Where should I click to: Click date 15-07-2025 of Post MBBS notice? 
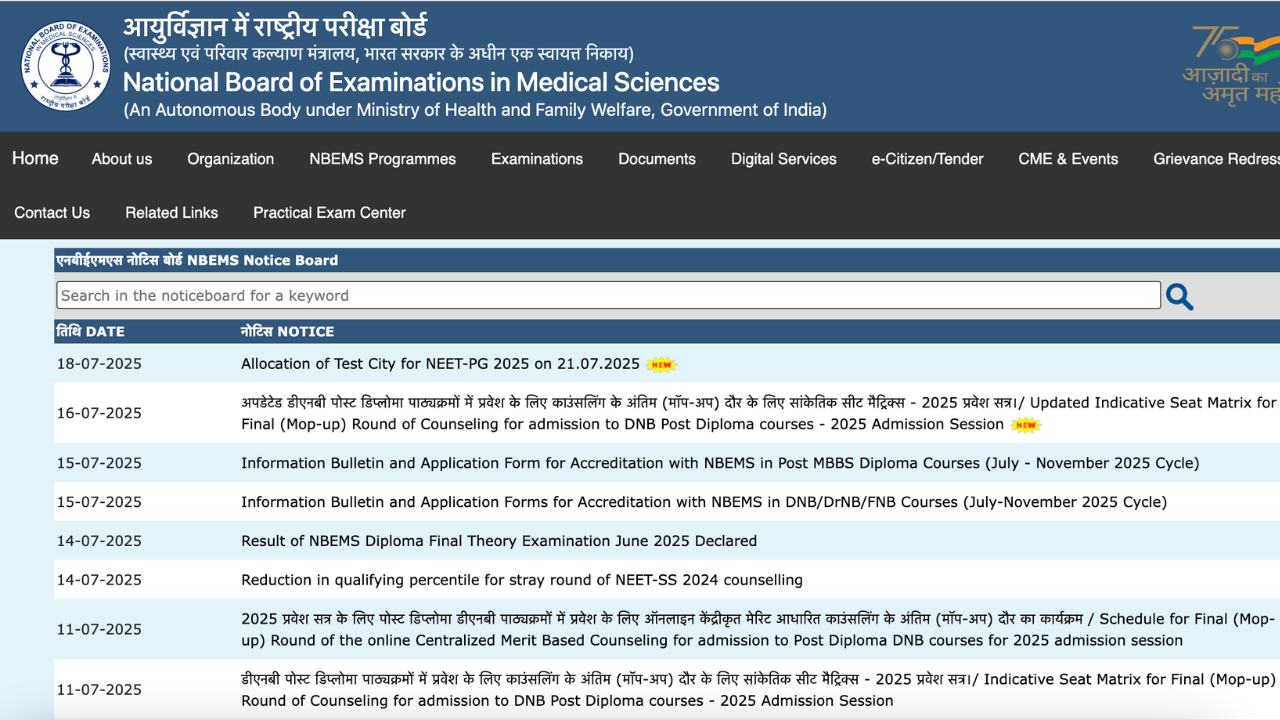99,463
